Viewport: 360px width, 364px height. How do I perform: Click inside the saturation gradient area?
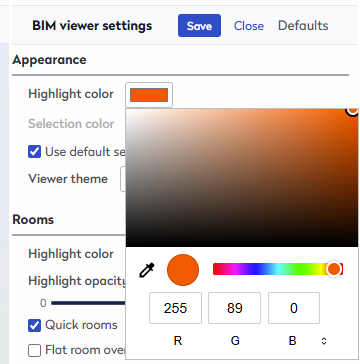[242, 178]
